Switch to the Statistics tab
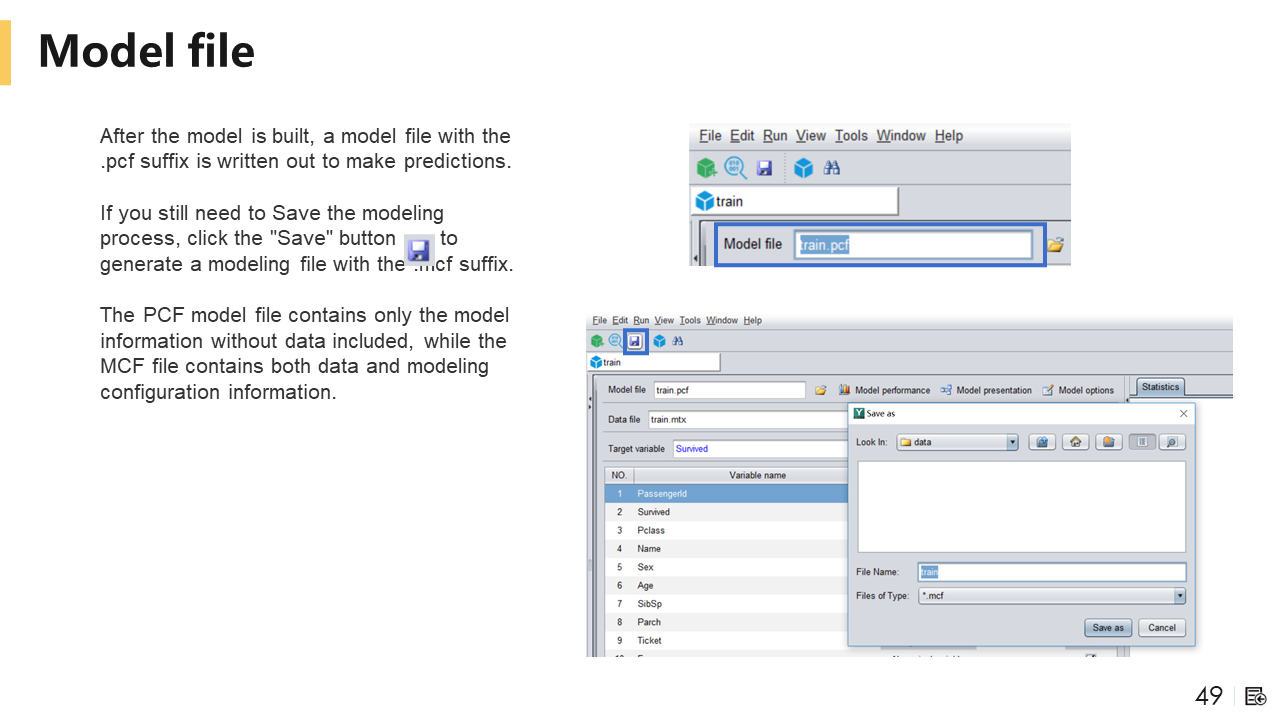This screenshot has height=720, width=1280. tap(1160, 387)
